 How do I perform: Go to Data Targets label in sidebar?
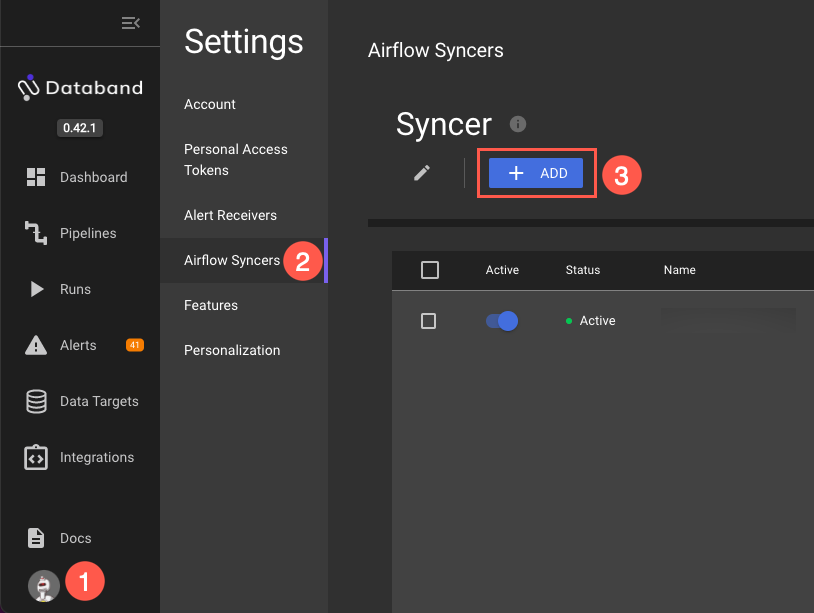pyautogui.click(x=99, y=401)
